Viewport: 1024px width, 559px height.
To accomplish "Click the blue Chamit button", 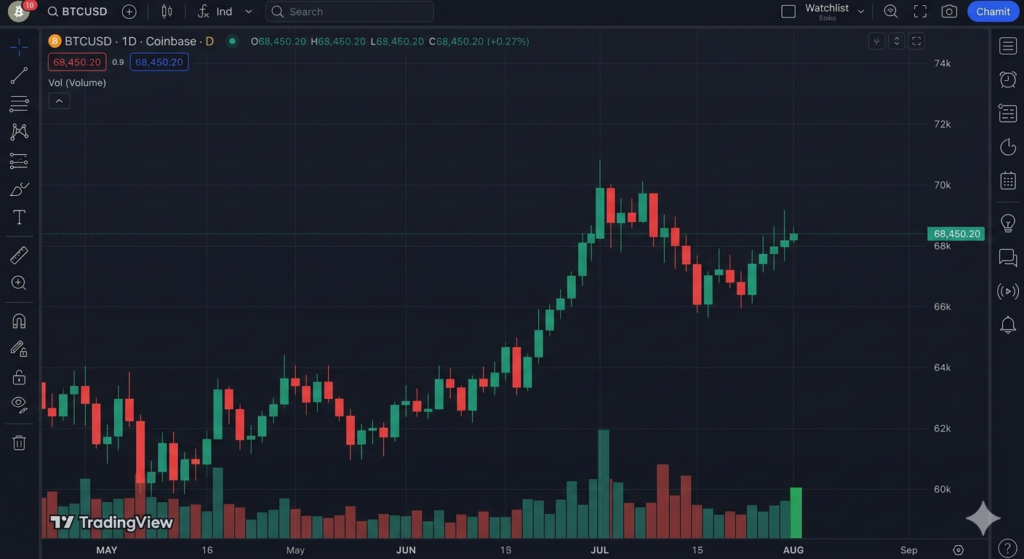I will (993, 12).
